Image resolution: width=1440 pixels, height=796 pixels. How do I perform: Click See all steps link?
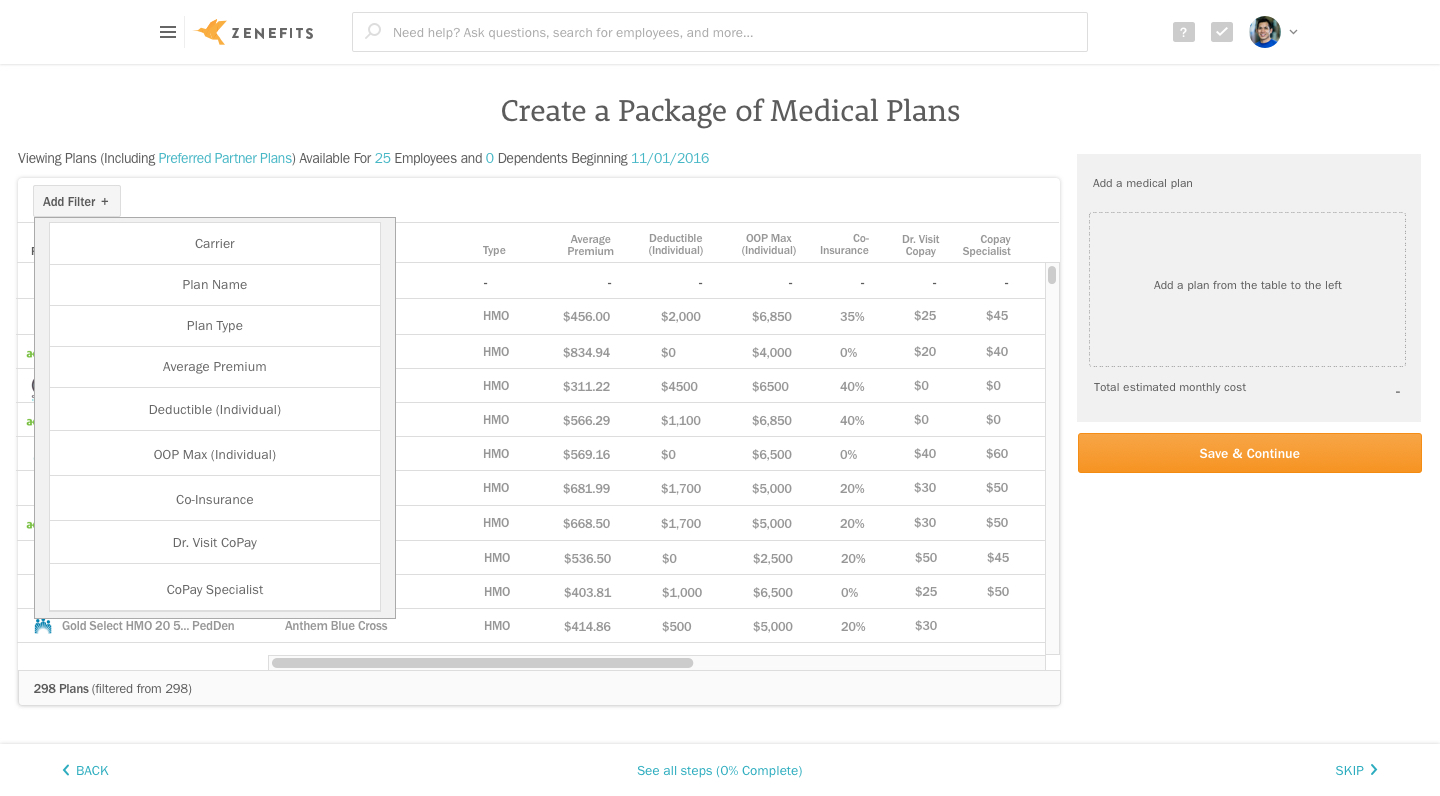719,770
